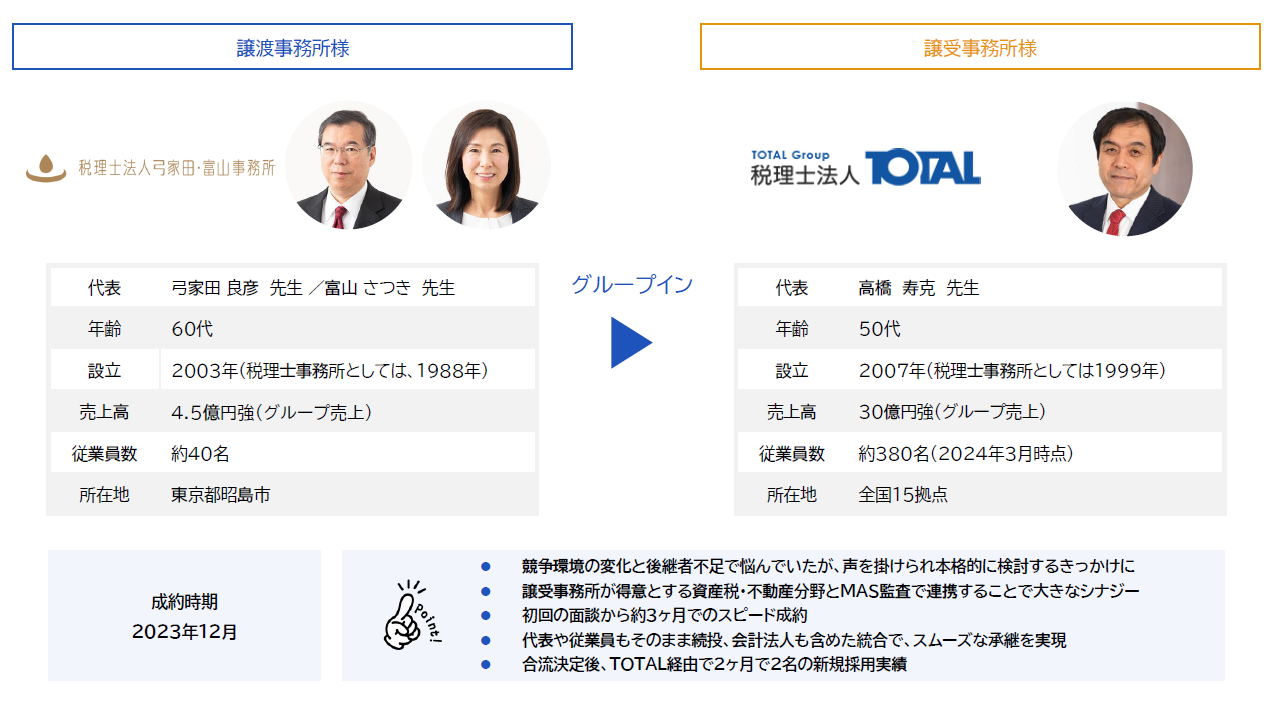
Task: Click the 所在地 label beside 全国15拠点
Action: (x=792, y=495)
